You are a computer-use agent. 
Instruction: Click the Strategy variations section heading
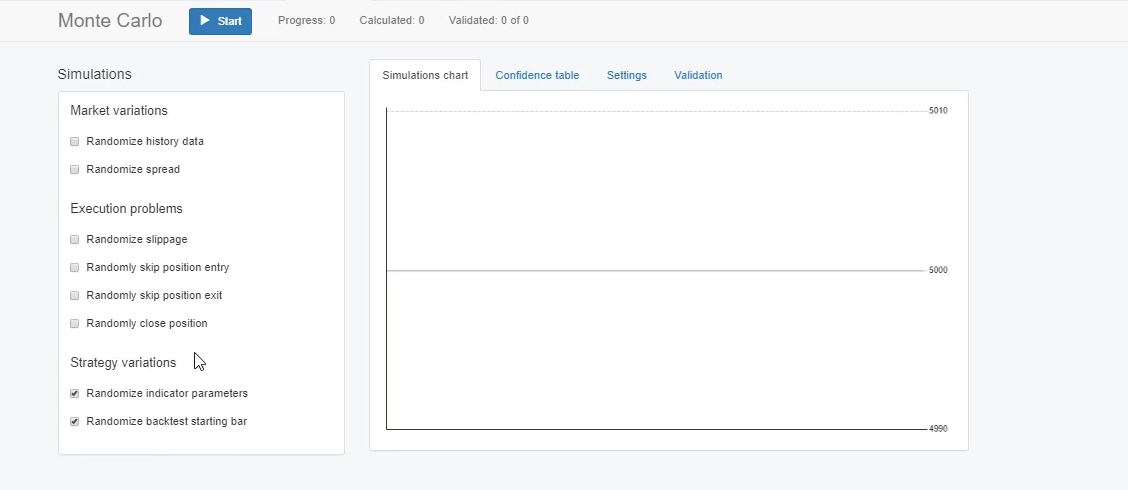123,362
